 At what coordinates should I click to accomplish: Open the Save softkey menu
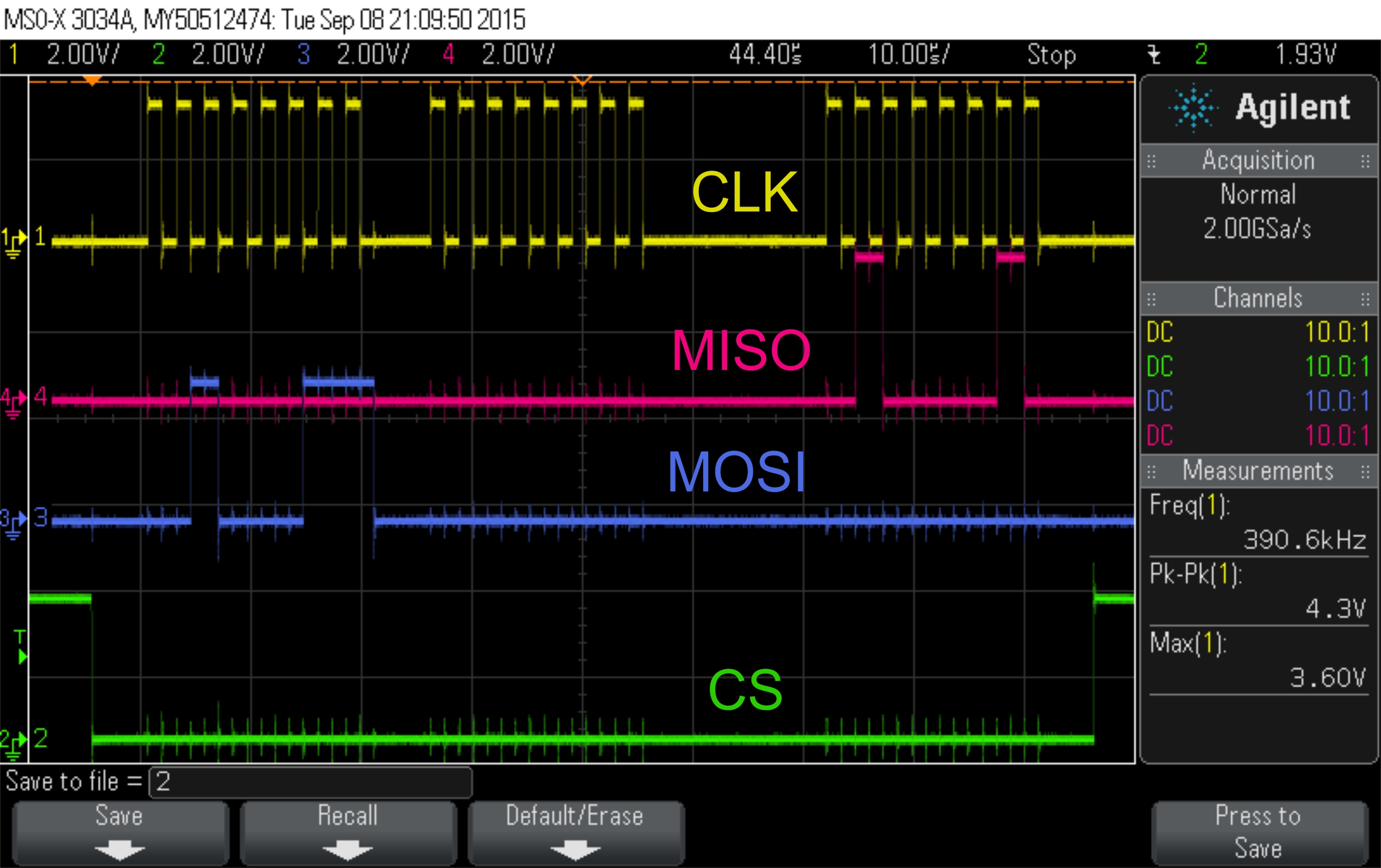tap(120, 833)
